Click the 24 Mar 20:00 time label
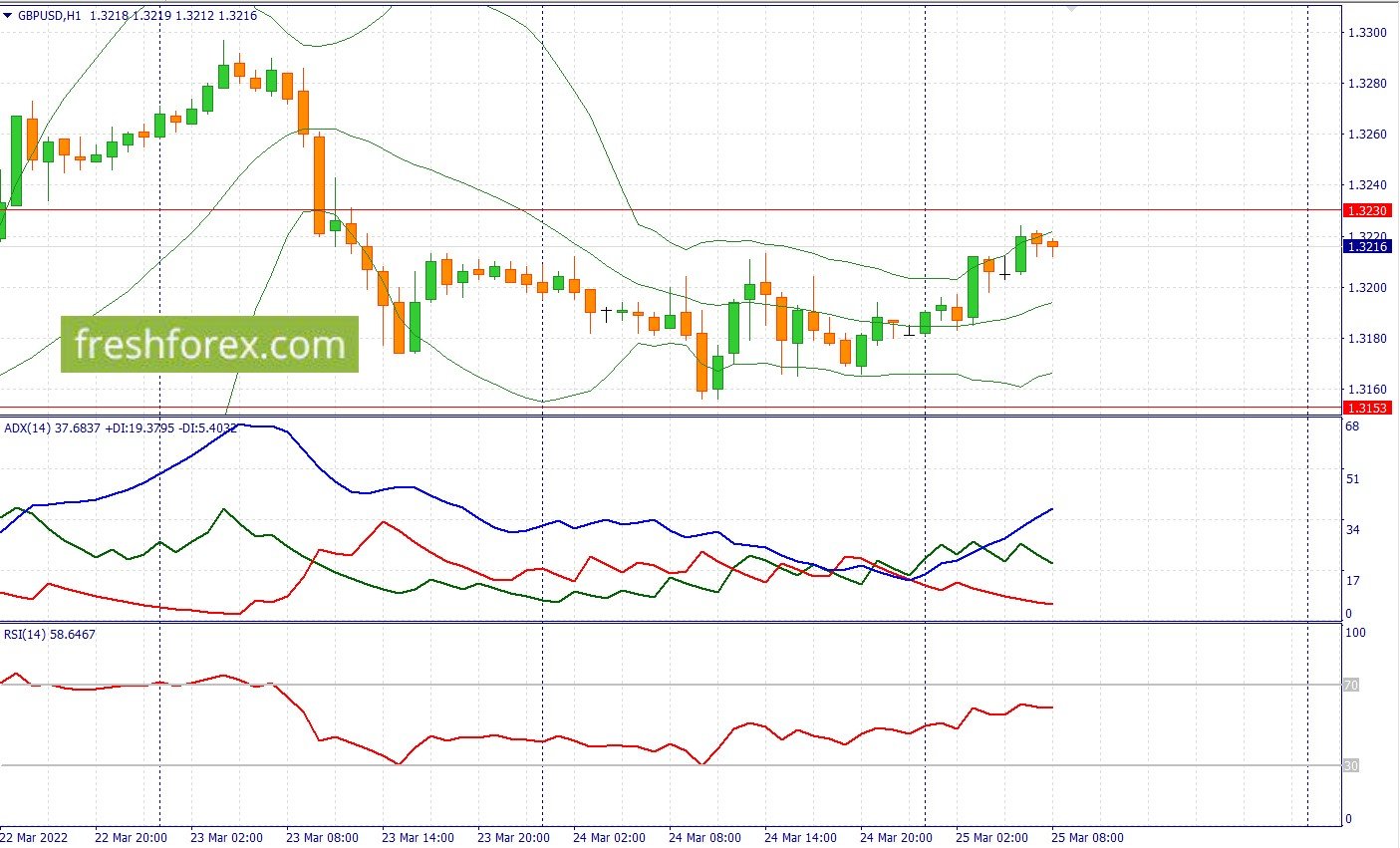Image resolution: width=1400 pixels, height=848 pixels. tap(896, 837)
